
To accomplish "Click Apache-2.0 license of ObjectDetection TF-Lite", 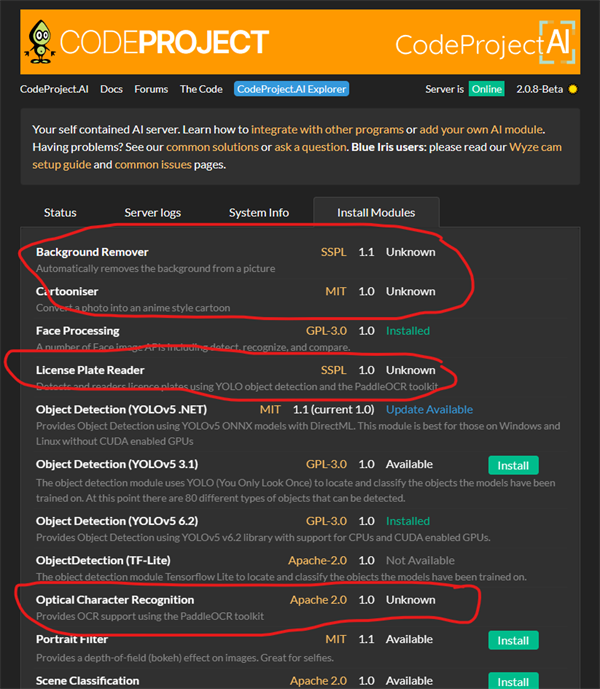I will coord(317,561).
